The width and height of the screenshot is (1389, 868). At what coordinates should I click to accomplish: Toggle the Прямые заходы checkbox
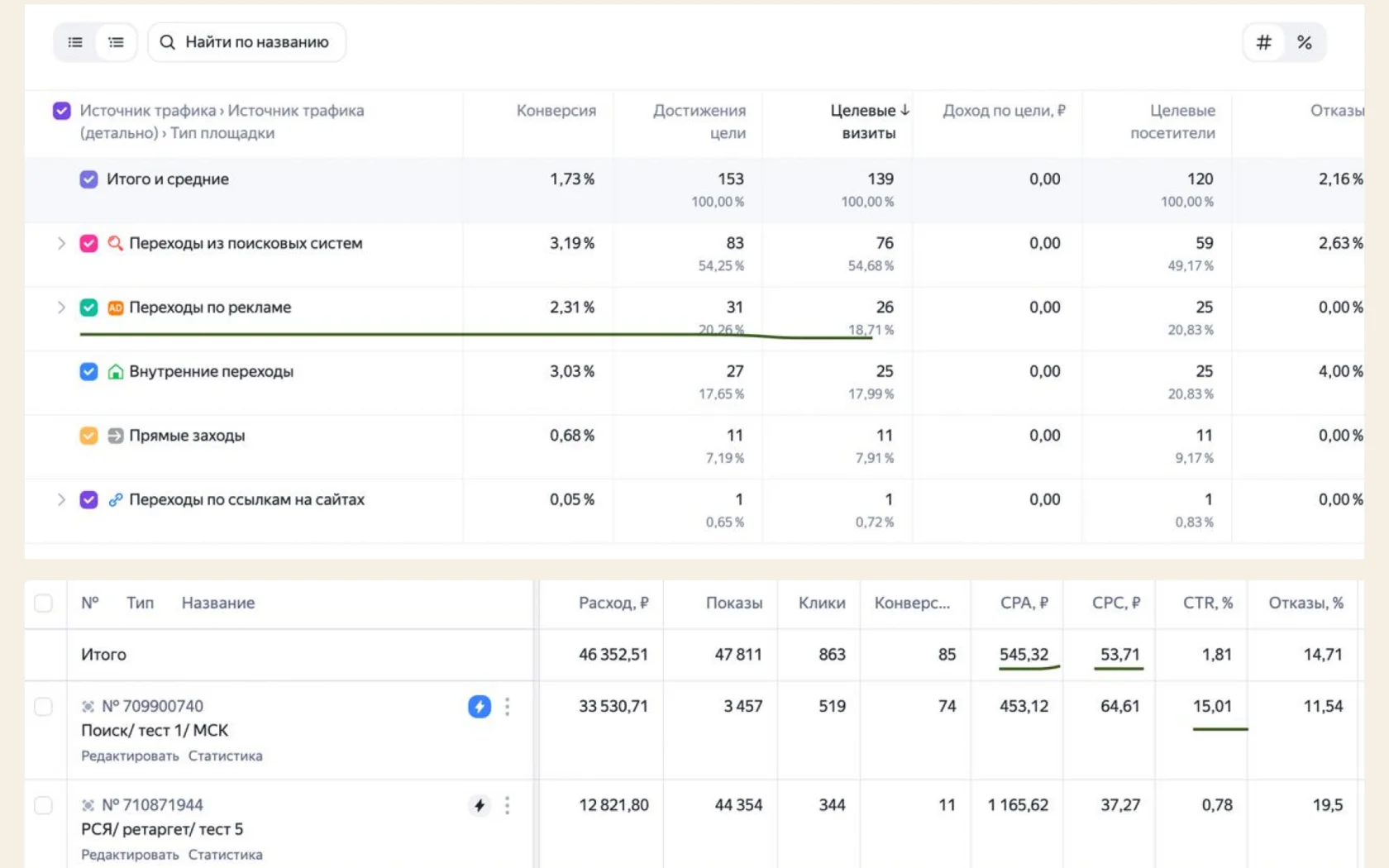[88, 436]
